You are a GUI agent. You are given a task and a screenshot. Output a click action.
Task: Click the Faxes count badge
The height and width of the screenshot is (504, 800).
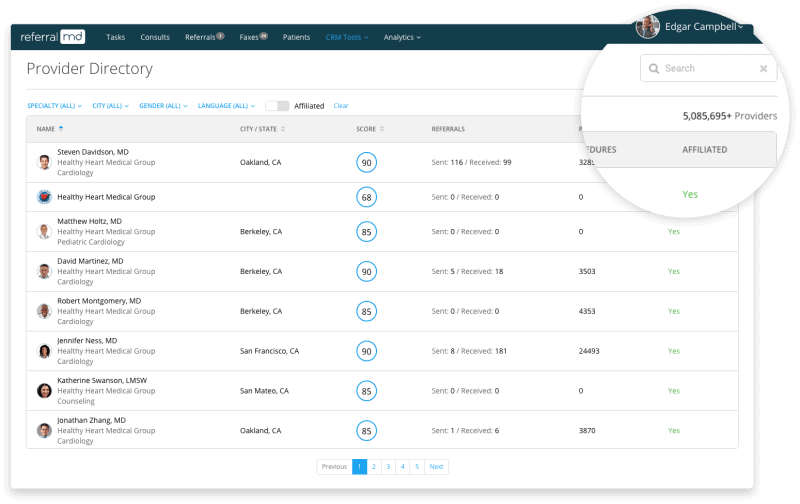click(263, 36)
